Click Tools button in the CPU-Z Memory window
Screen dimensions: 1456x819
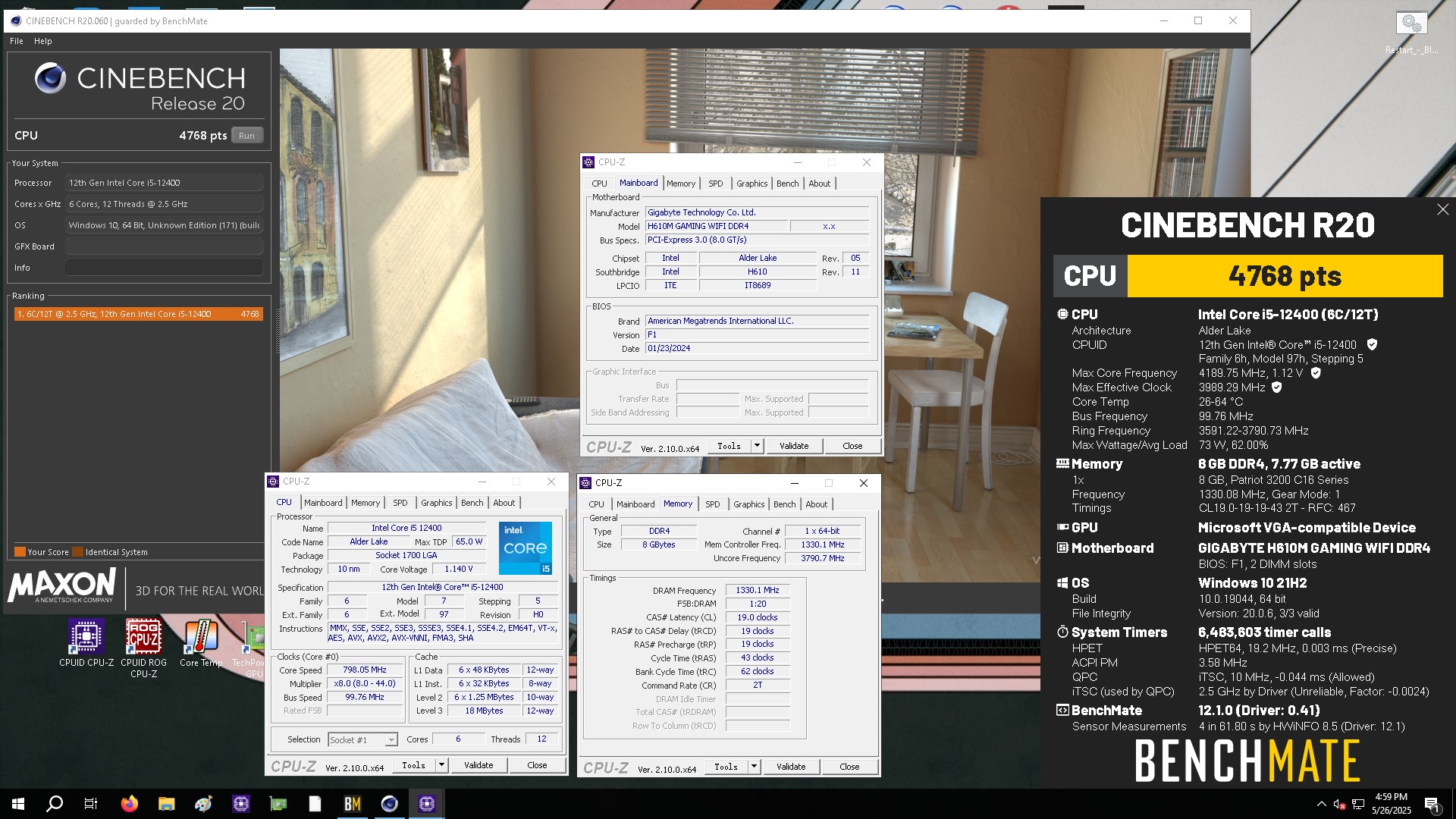[726, 767]
